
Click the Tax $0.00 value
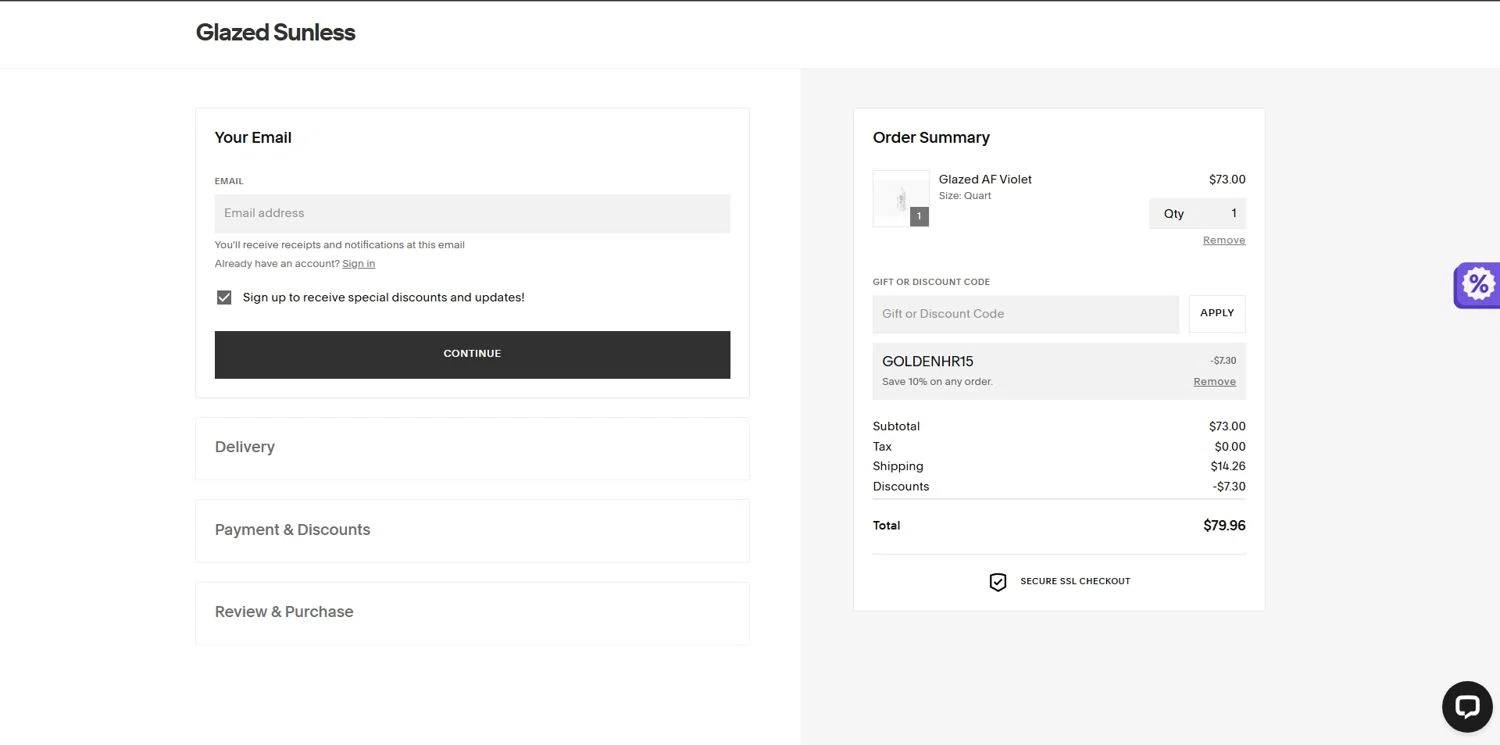[1230, 447]
